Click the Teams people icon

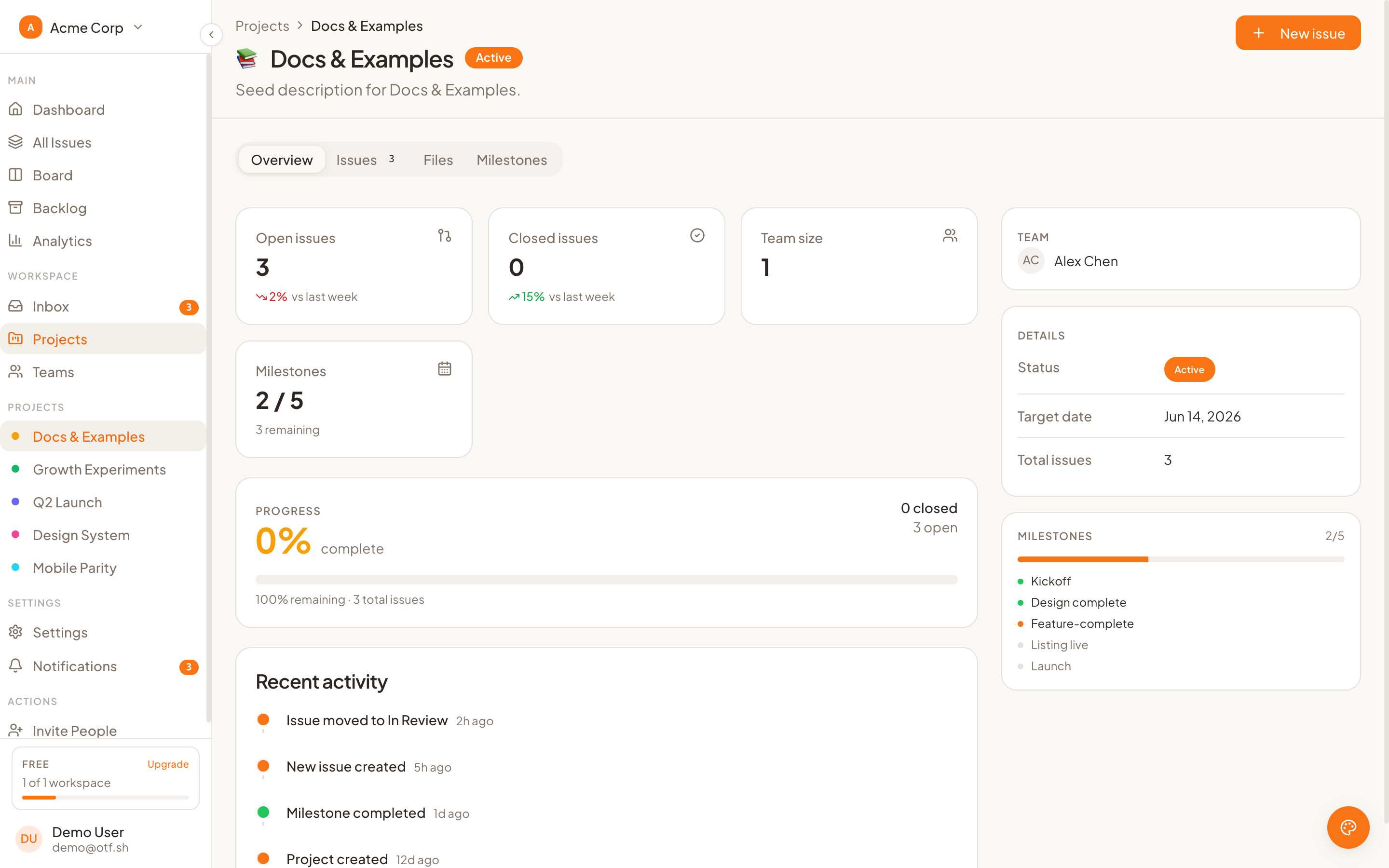click(x=15, y=371)
